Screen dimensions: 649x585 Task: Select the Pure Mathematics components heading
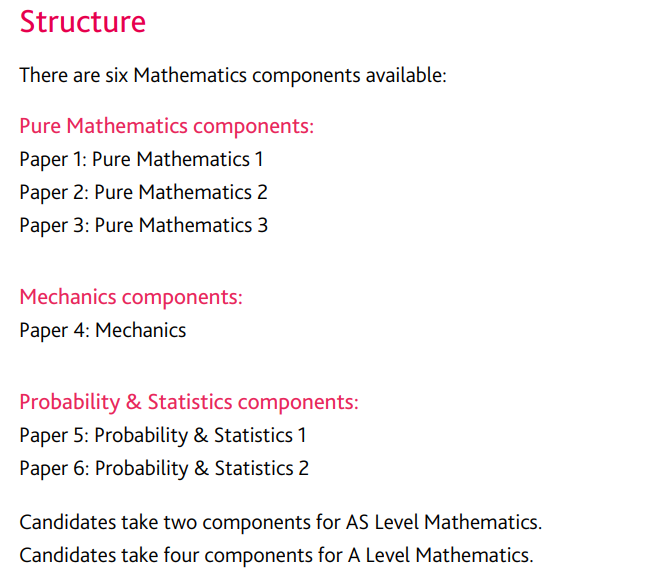pos(166,126)
